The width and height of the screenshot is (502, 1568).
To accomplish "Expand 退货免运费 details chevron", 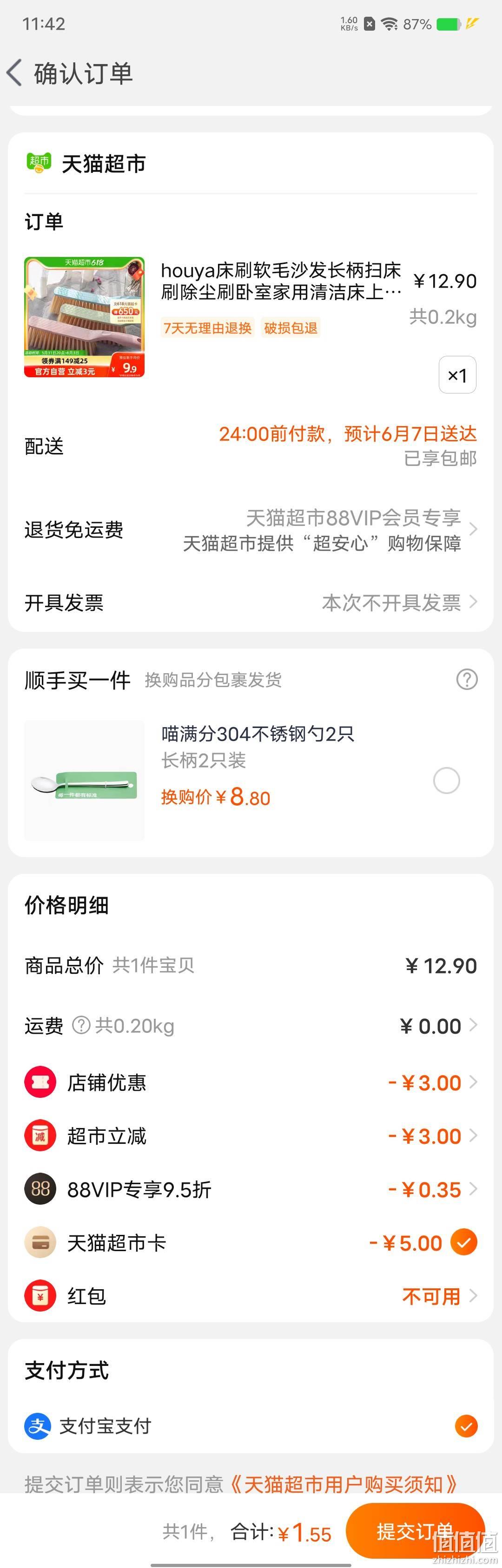I will (473, 530).
